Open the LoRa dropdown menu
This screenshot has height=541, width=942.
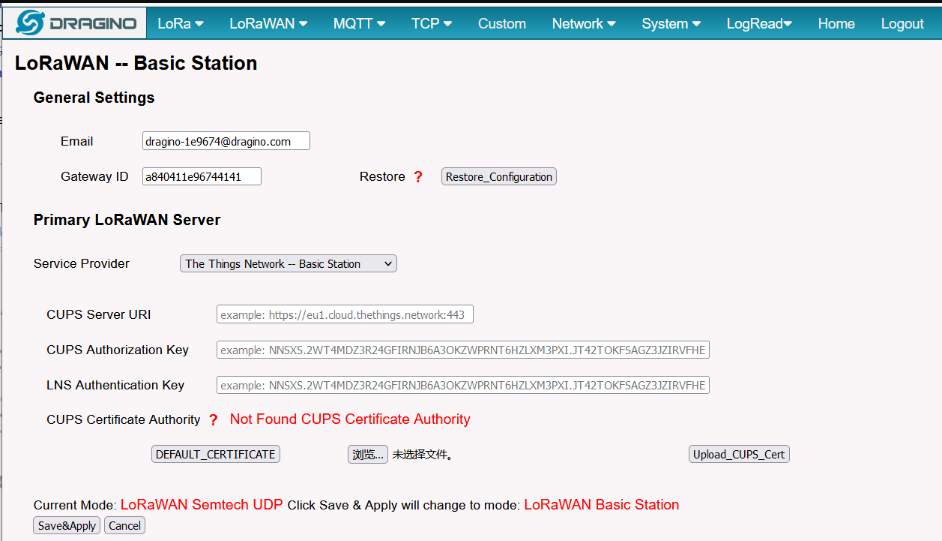tap(180, 23)
